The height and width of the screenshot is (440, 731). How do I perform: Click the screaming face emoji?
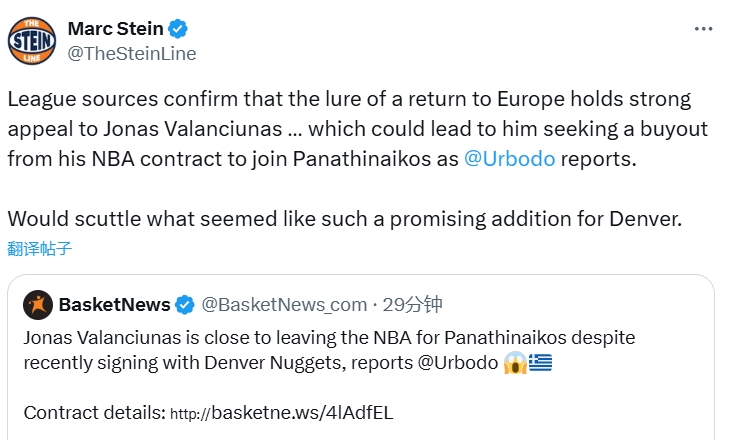point(515,361)
